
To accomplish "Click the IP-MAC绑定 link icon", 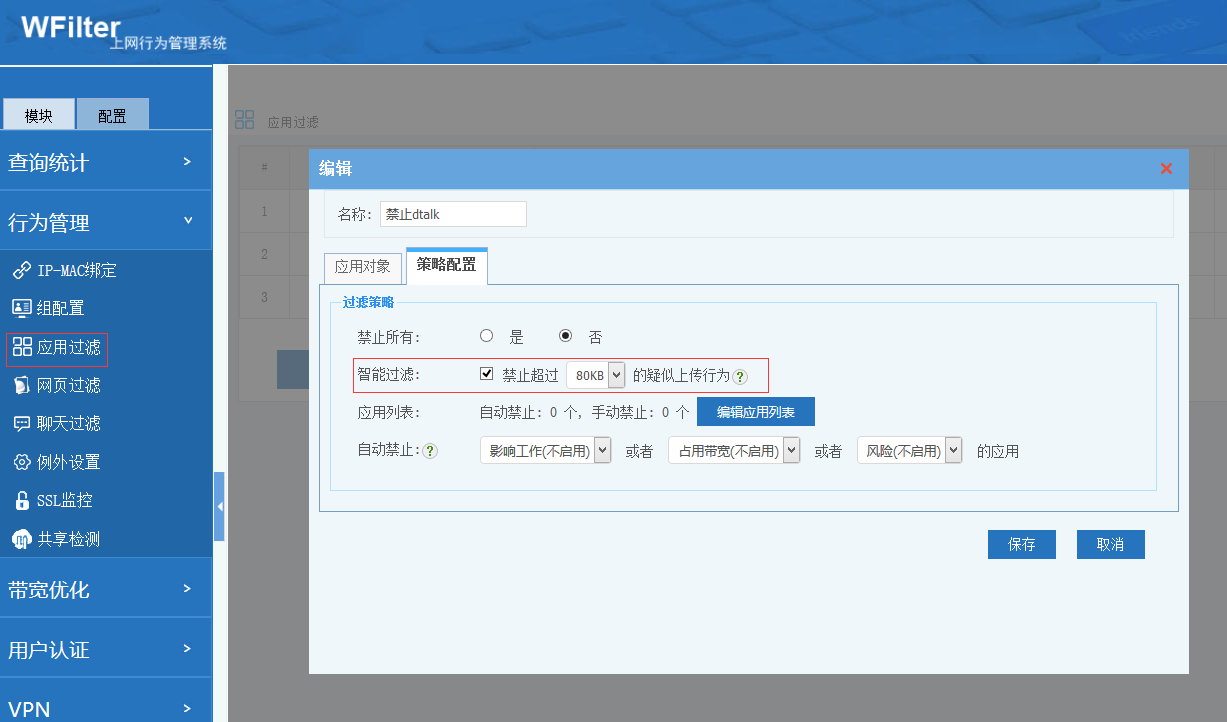I will (x=21, y=271).
